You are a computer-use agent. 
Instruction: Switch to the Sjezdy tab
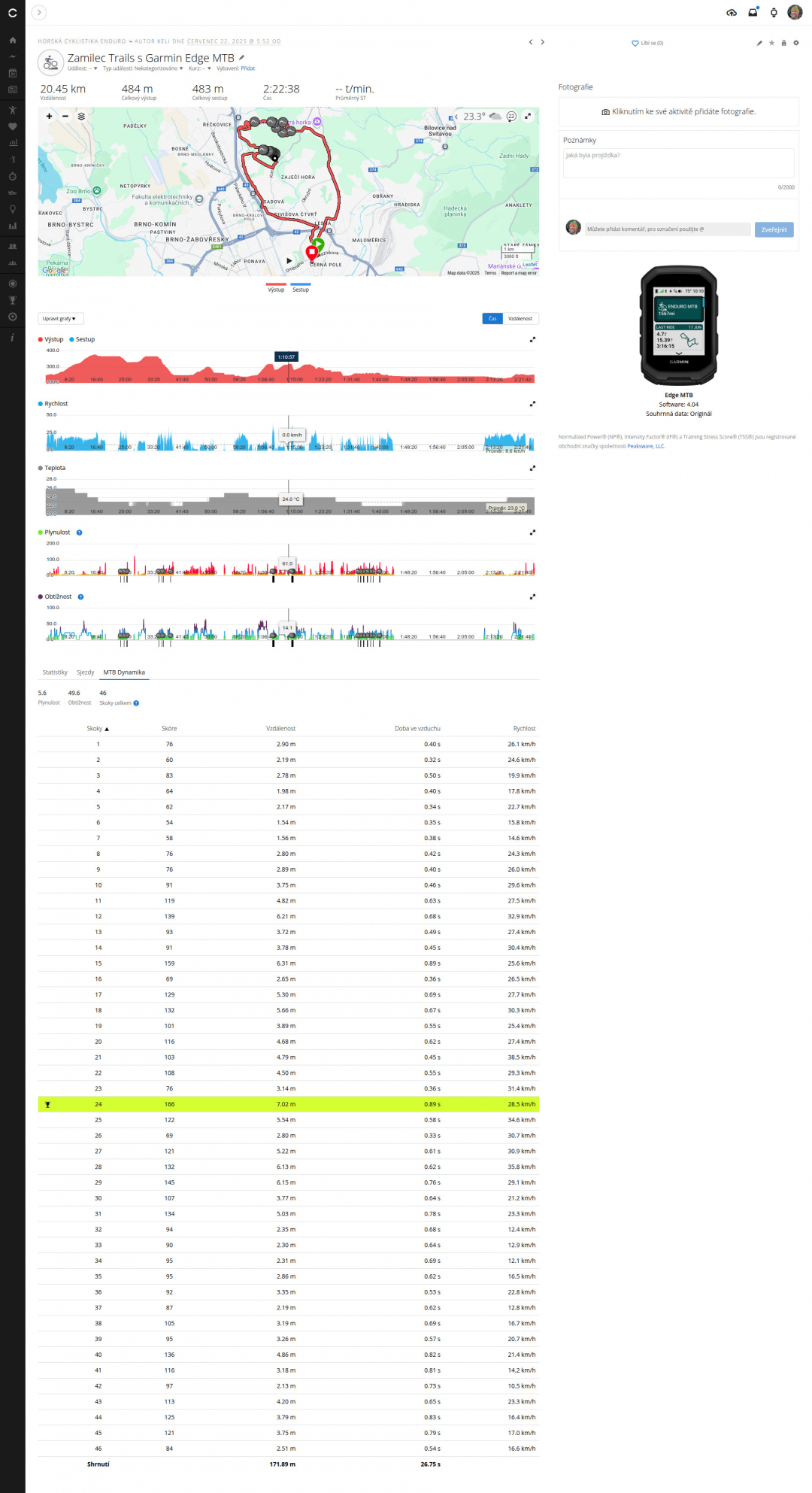click(86, 672)
